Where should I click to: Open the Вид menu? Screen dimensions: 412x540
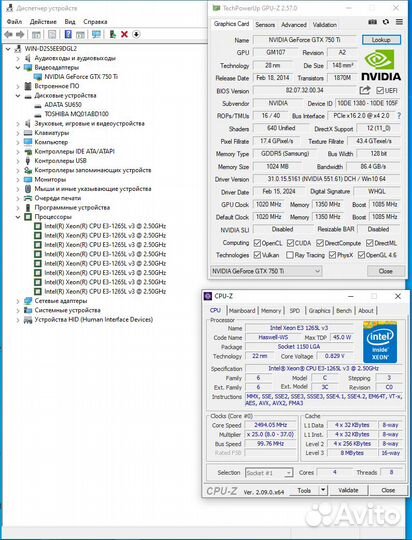70,22
